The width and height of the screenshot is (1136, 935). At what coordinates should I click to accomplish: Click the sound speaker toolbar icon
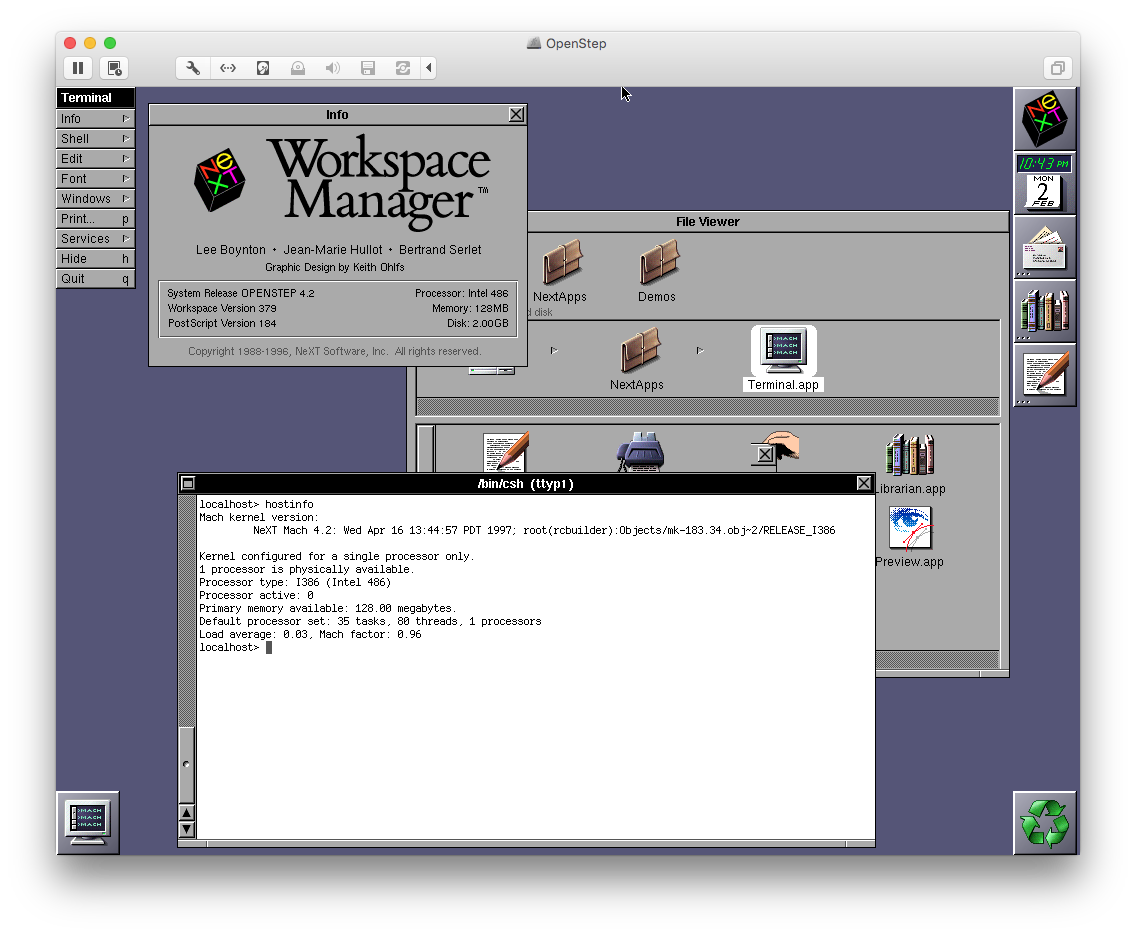(333, 68)
